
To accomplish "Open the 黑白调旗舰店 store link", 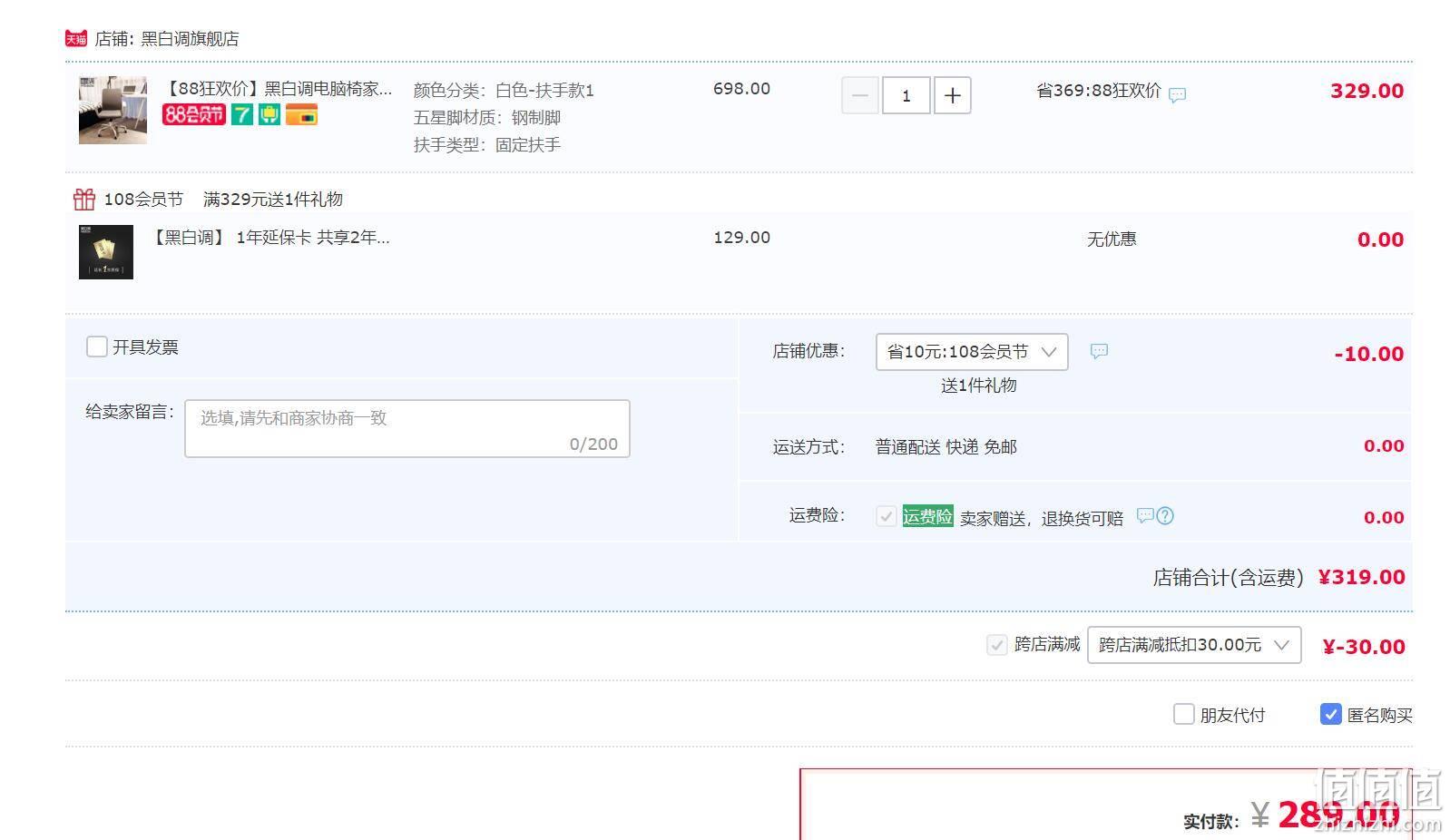I will (190, 39).
